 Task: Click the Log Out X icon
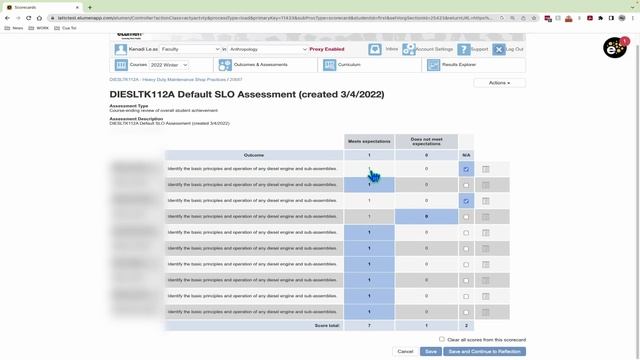point(498,49)
